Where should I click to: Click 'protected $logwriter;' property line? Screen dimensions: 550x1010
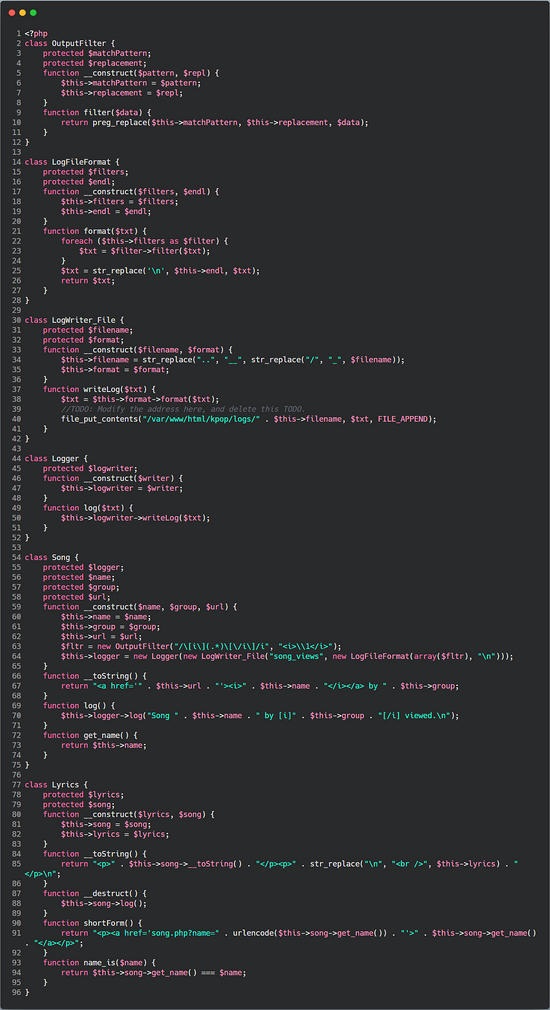90,468
